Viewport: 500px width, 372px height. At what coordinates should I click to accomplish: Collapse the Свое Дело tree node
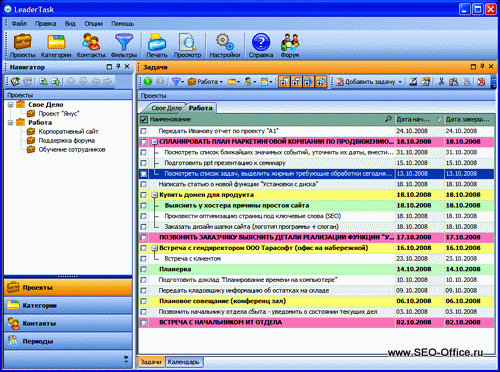pos(10,105)
